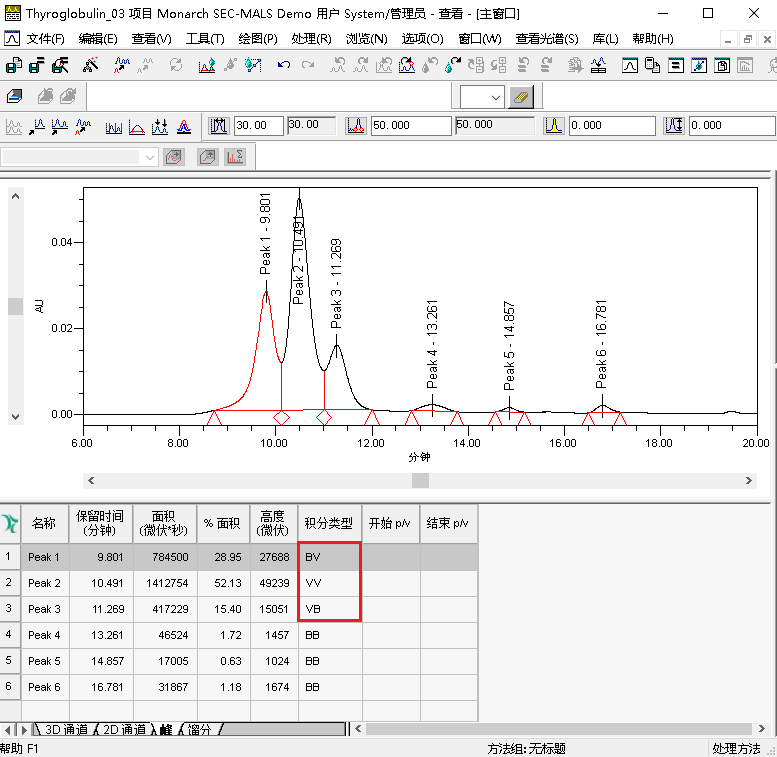Image resolution: width=777 pixels, height=757 pixels.
Task: Click the chromatogram horizontal scrollbar thumb
Action: 420,480
